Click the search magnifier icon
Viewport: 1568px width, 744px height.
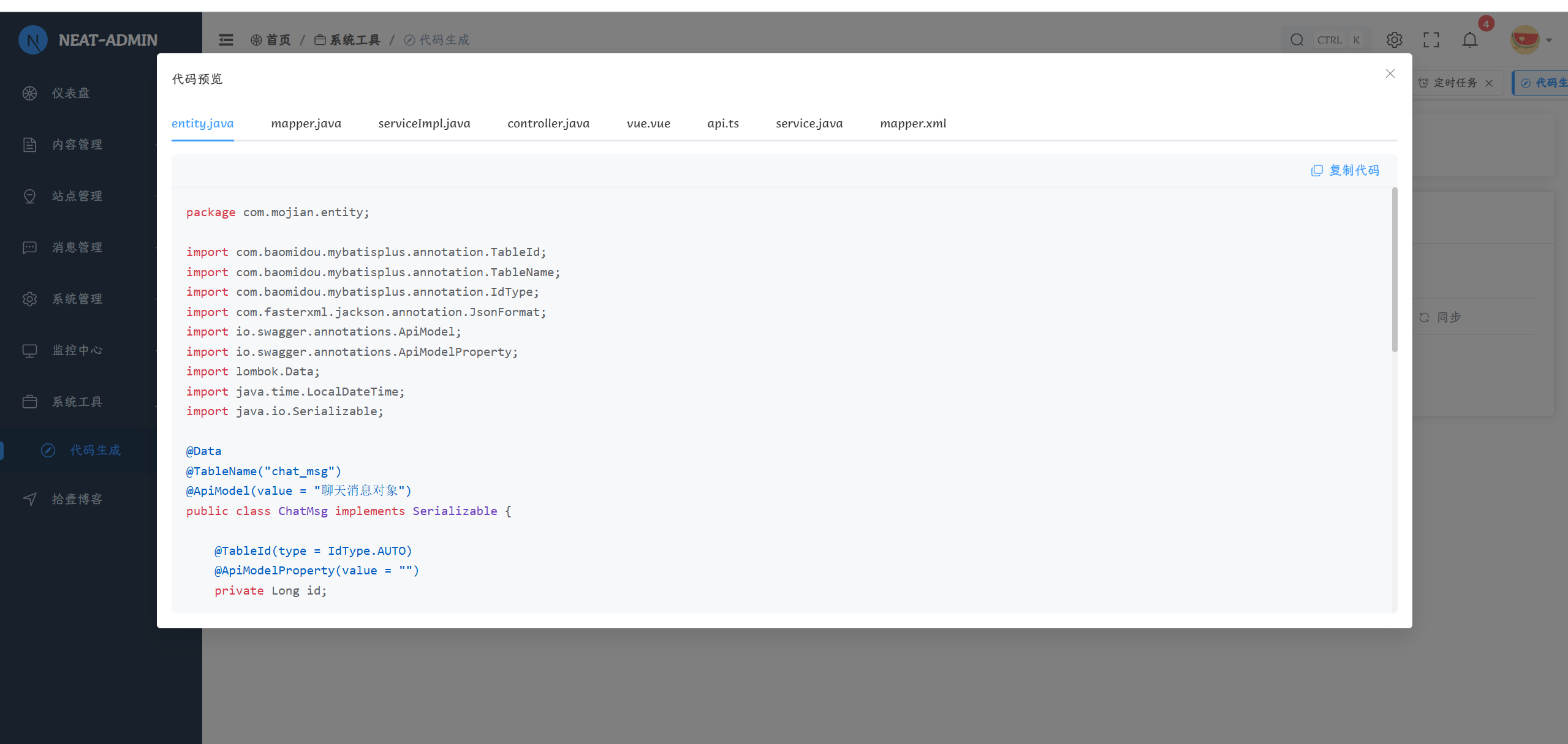(1297, 40)
